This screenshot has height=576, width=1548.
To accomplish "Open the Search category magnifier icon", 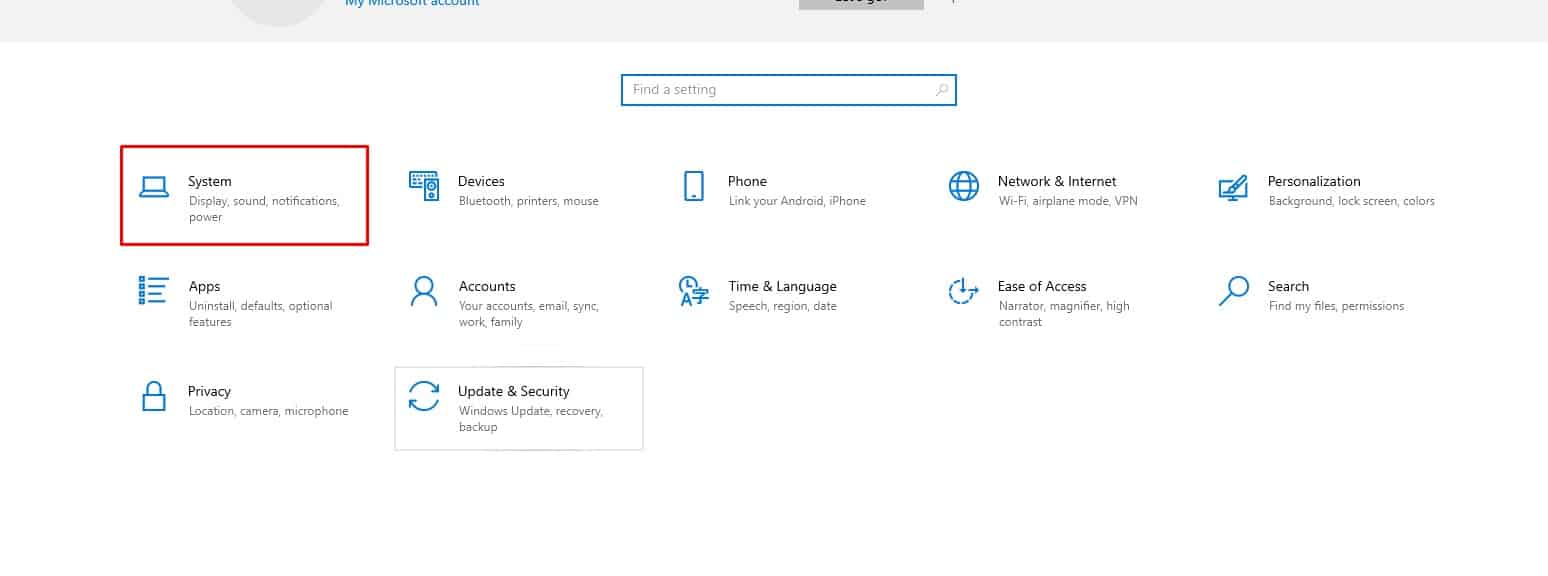I will pos(1234,291).
